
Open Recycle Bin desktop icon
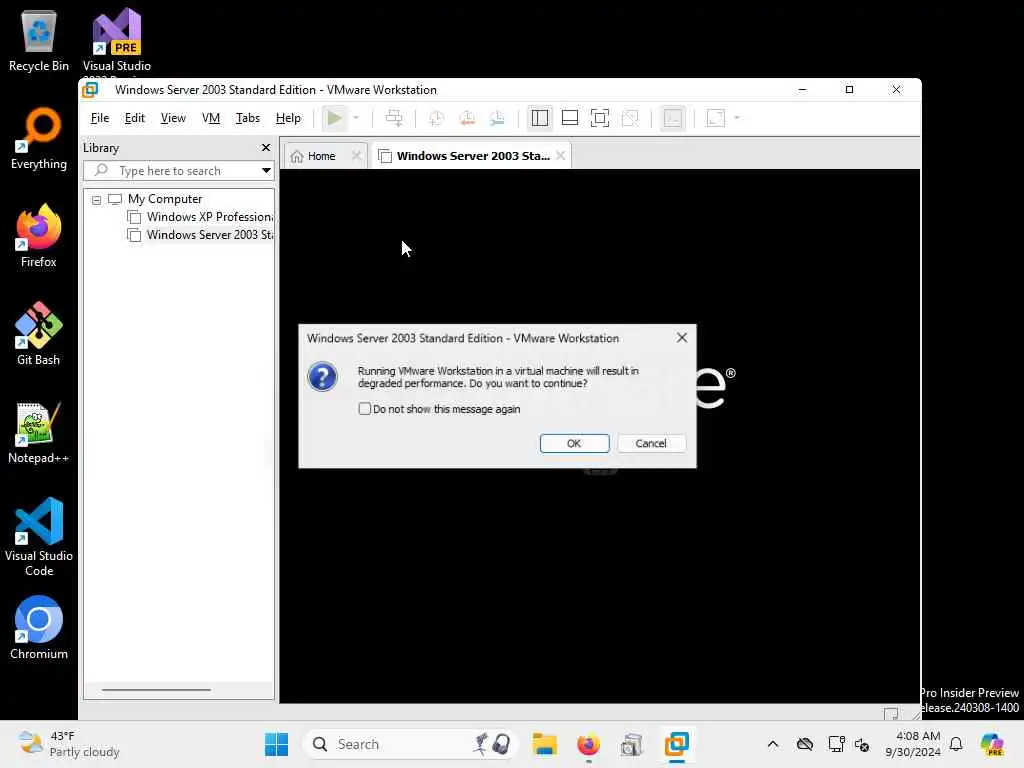pyautogui.click(x=39, y=40)
